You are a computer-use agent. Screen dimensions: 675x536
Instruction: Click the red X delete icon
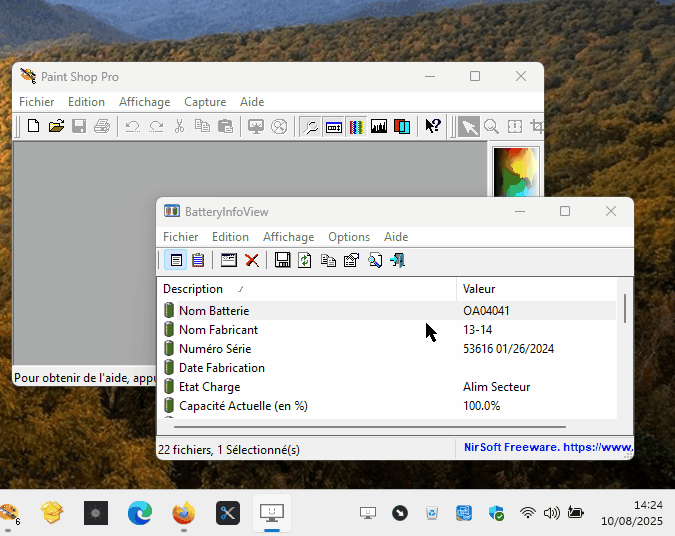(x=252, y=260)
